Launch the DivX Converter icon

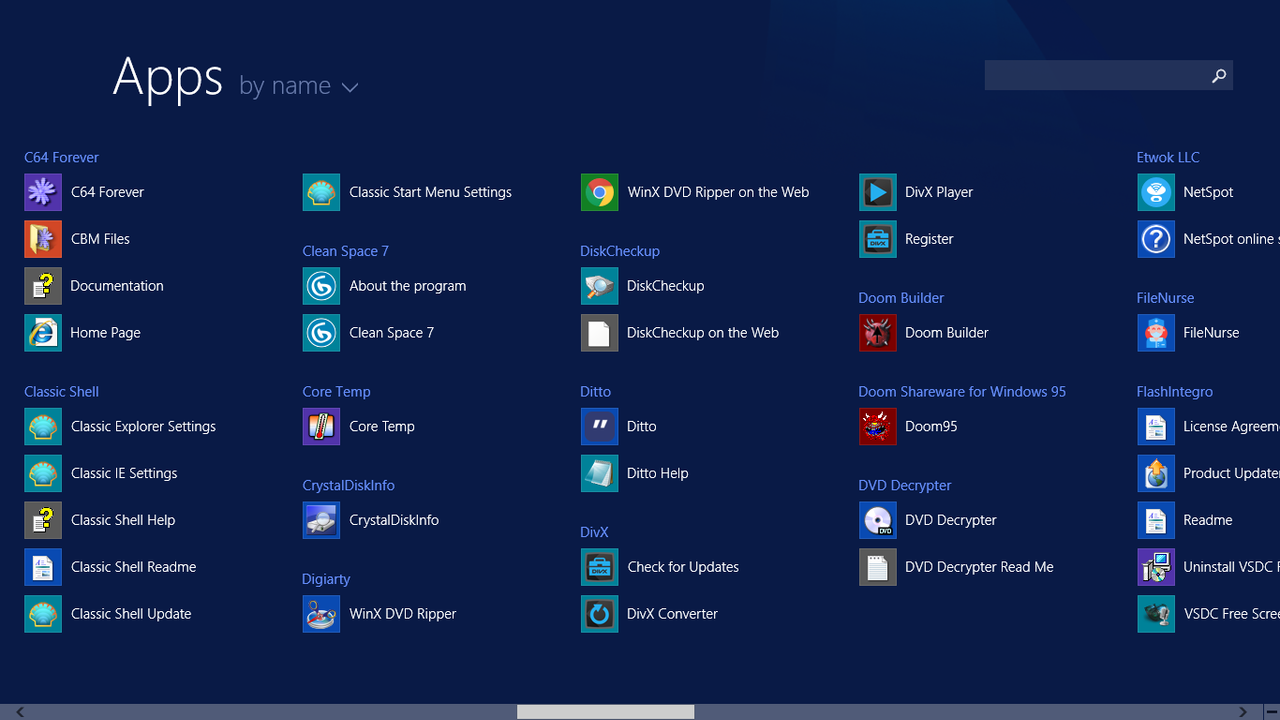(x=599, y=614)
